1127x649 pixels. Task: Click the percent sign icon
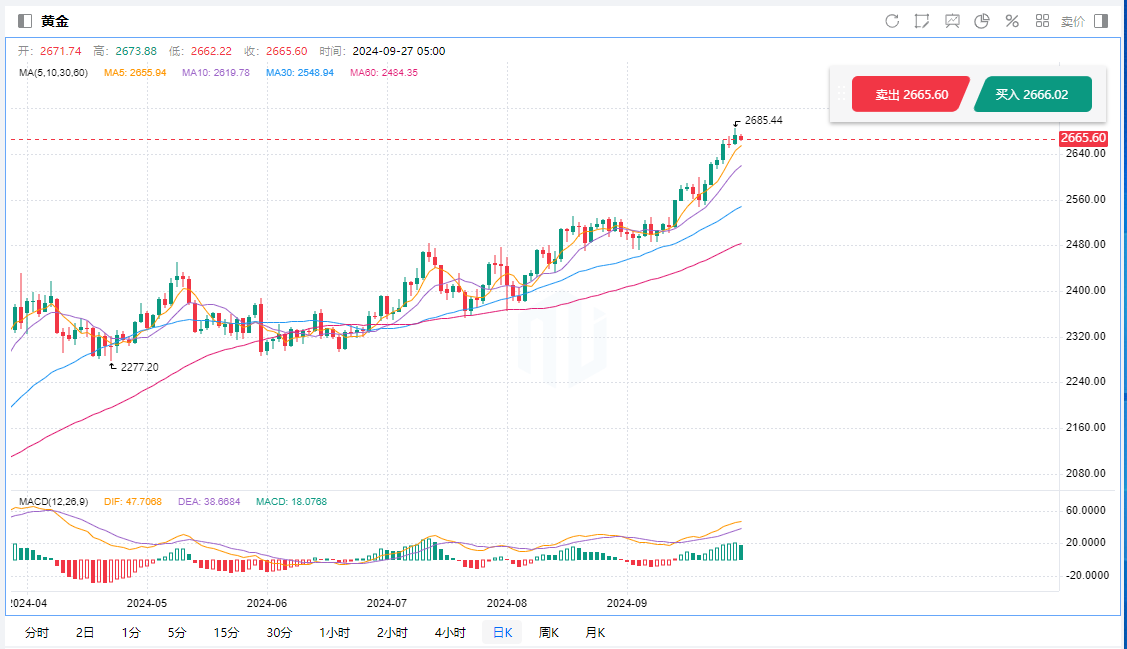[1012, 21]
